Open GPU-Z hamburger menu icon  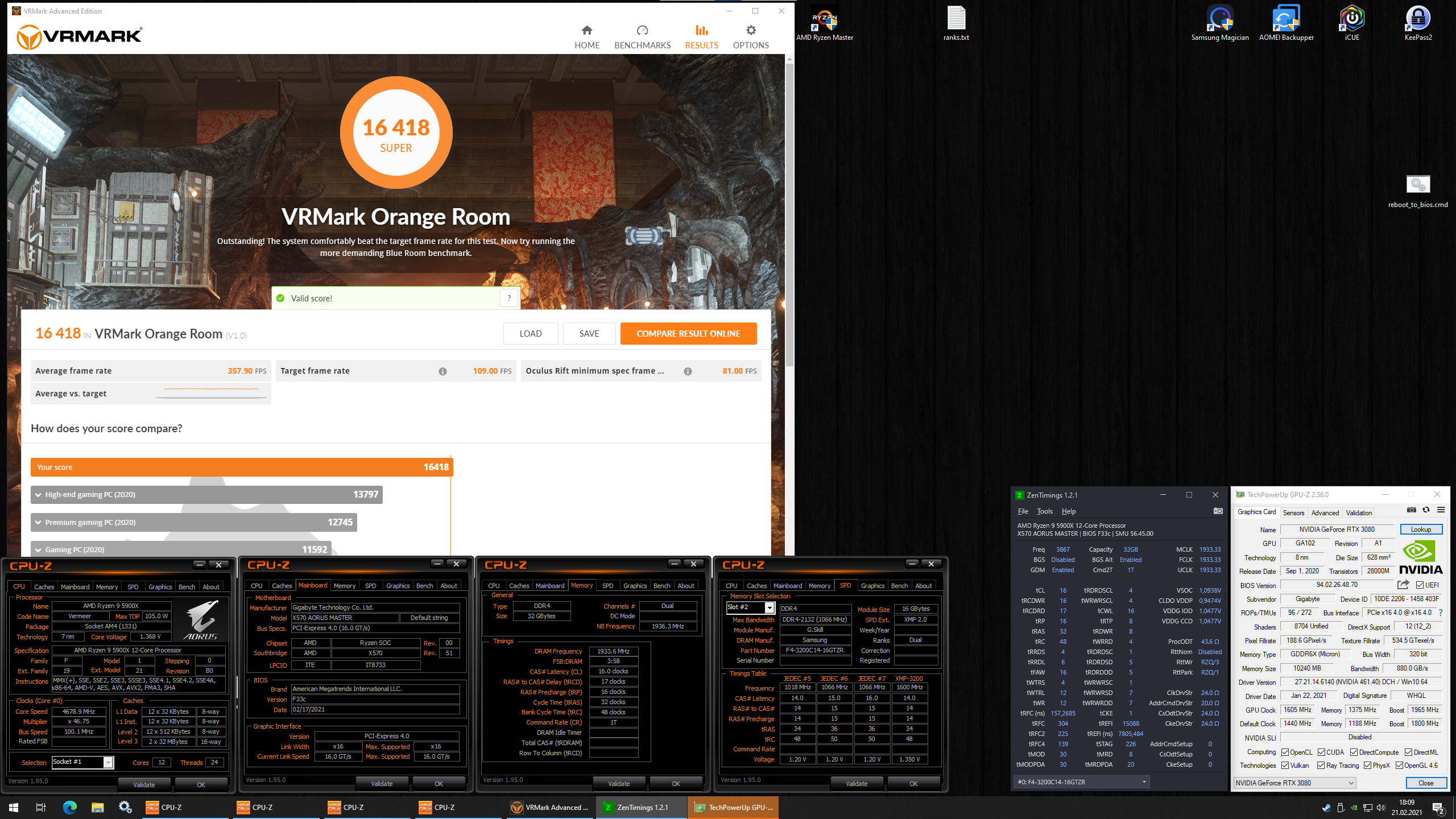click(x=1441, y=510)
